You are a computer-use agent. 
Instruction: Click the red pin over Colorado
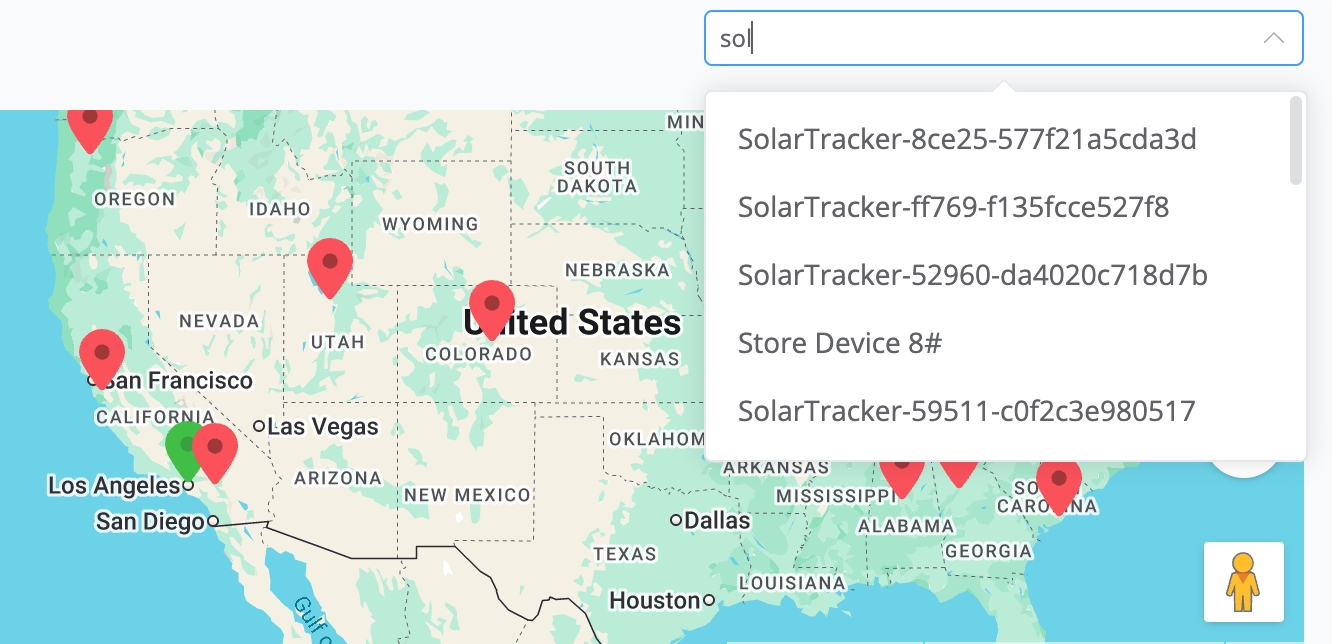491,305
